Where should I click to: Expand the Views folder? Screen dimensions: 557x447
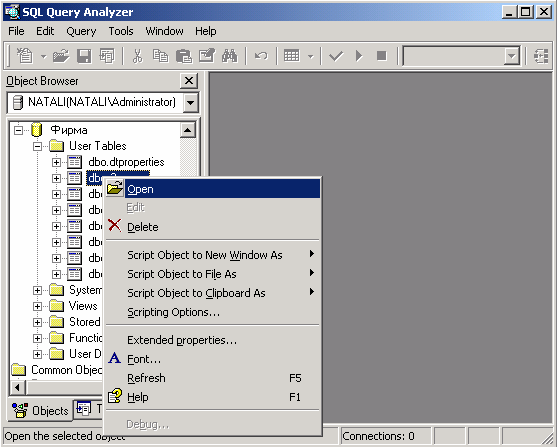[37, 306]
